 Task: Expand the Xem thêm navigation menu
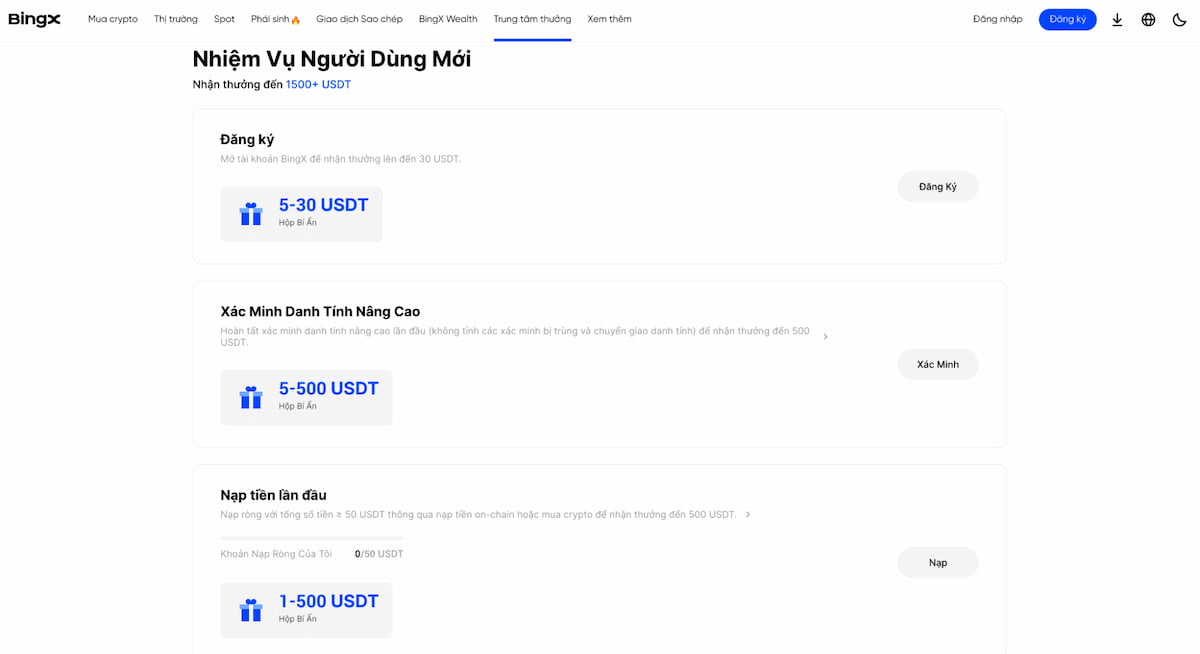click(x=609, y=18)
